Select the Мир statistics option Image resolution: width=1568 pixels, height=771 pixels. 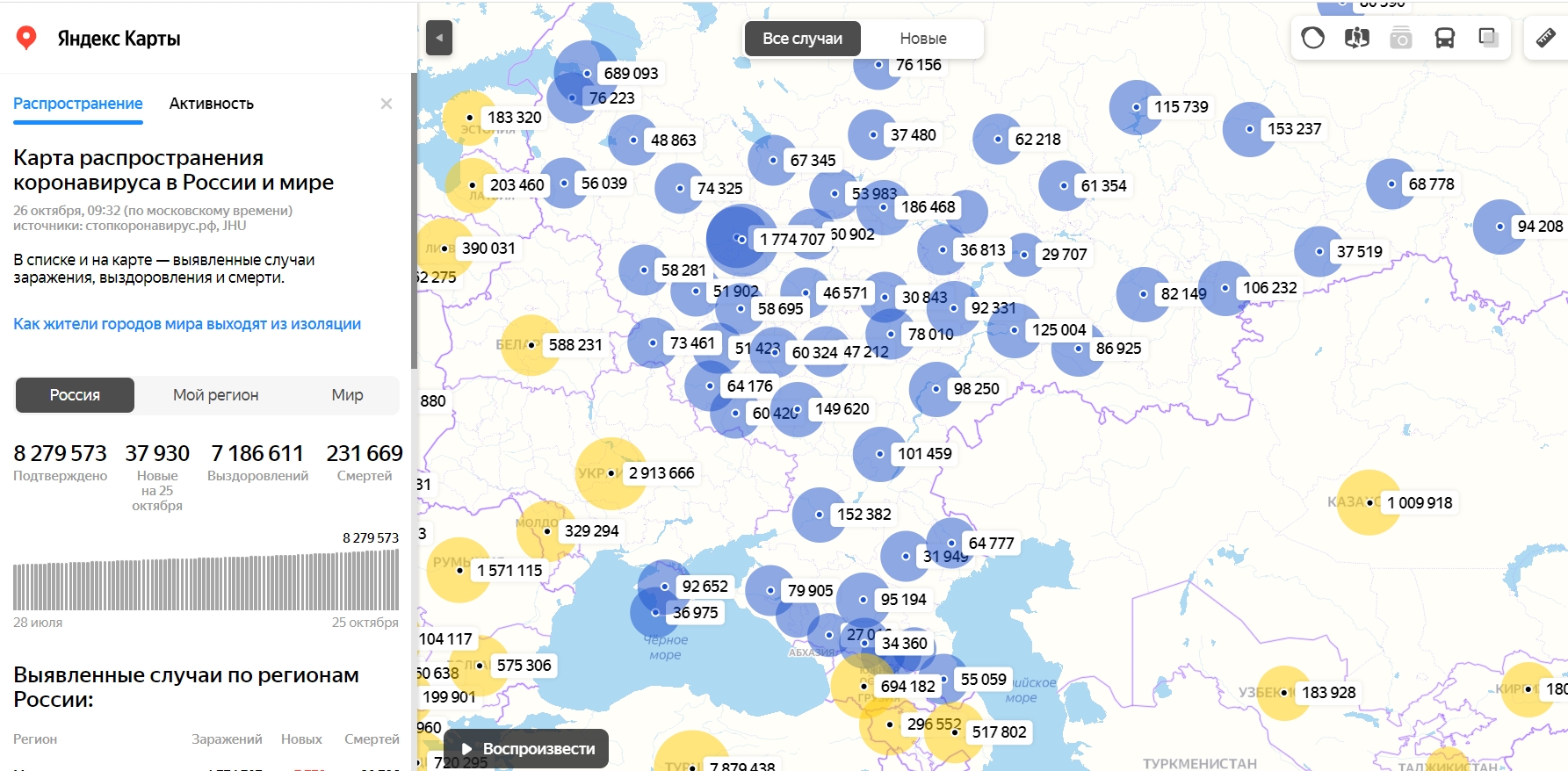pos(347,395)
